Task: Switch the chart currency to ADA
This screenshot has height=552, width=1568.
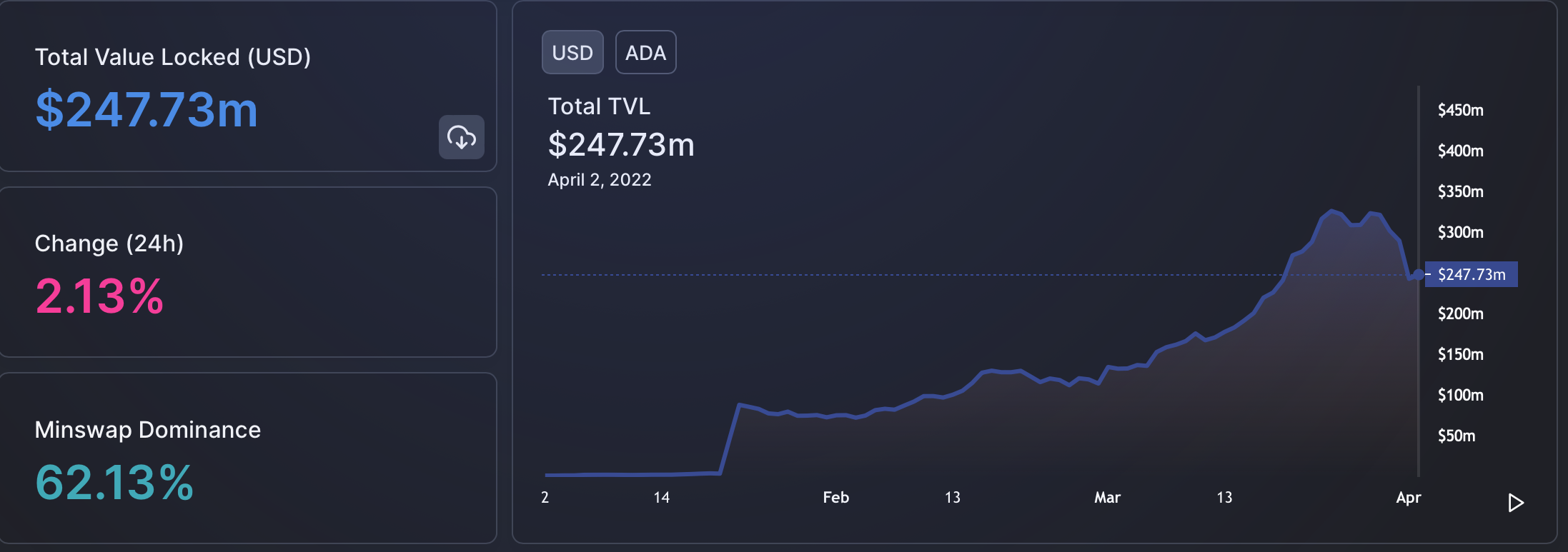Action: tap(645, 51)
